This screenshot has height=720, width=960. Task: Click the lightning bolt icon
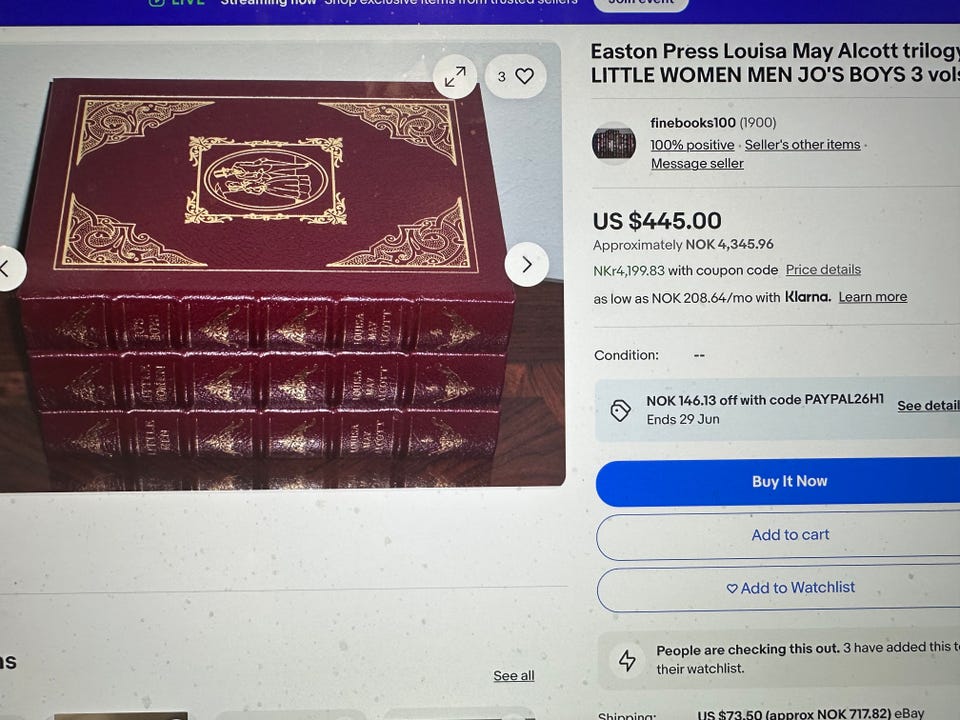(x=627, y=660)
